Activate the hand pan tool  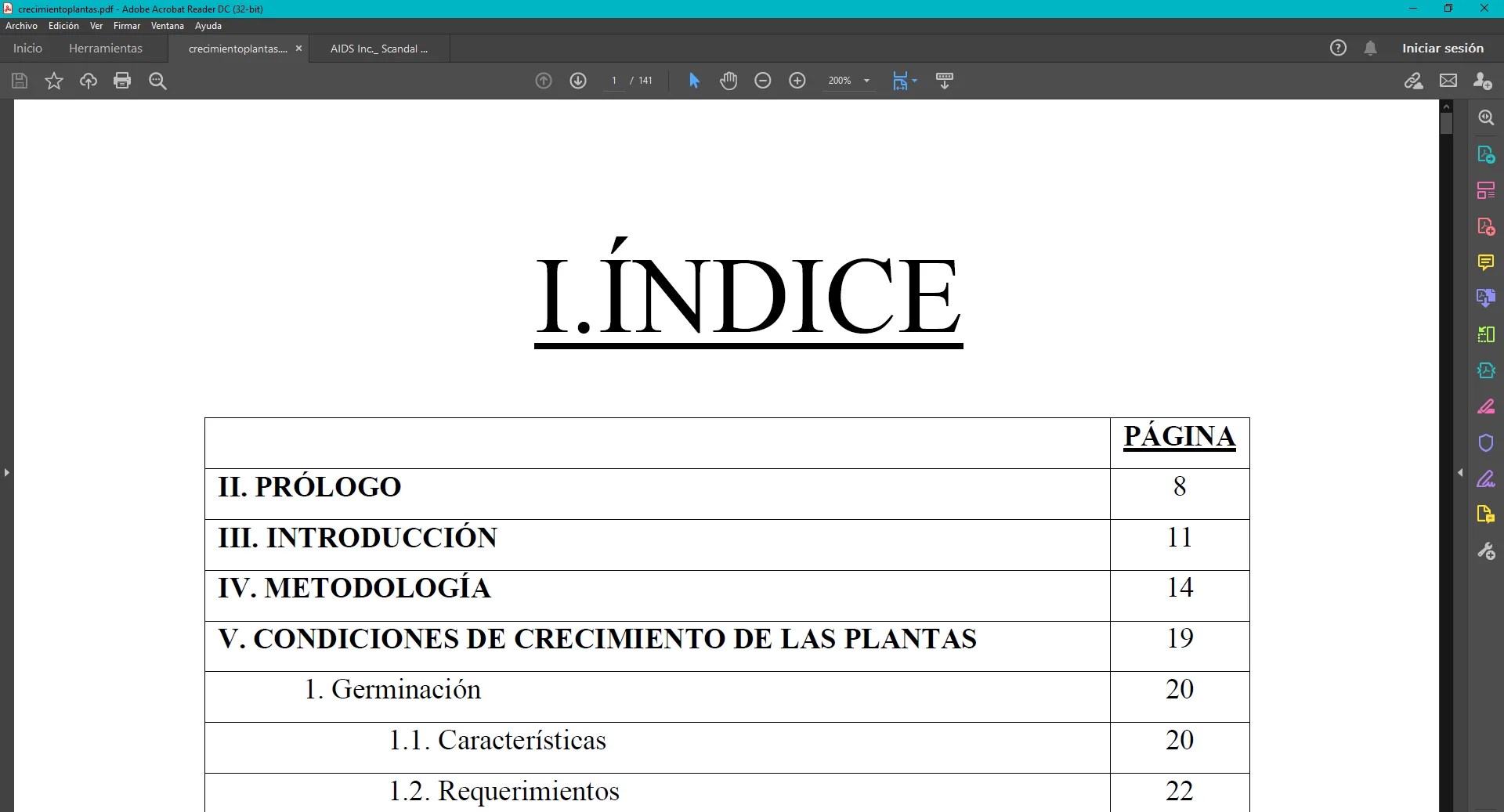(728, 81)
